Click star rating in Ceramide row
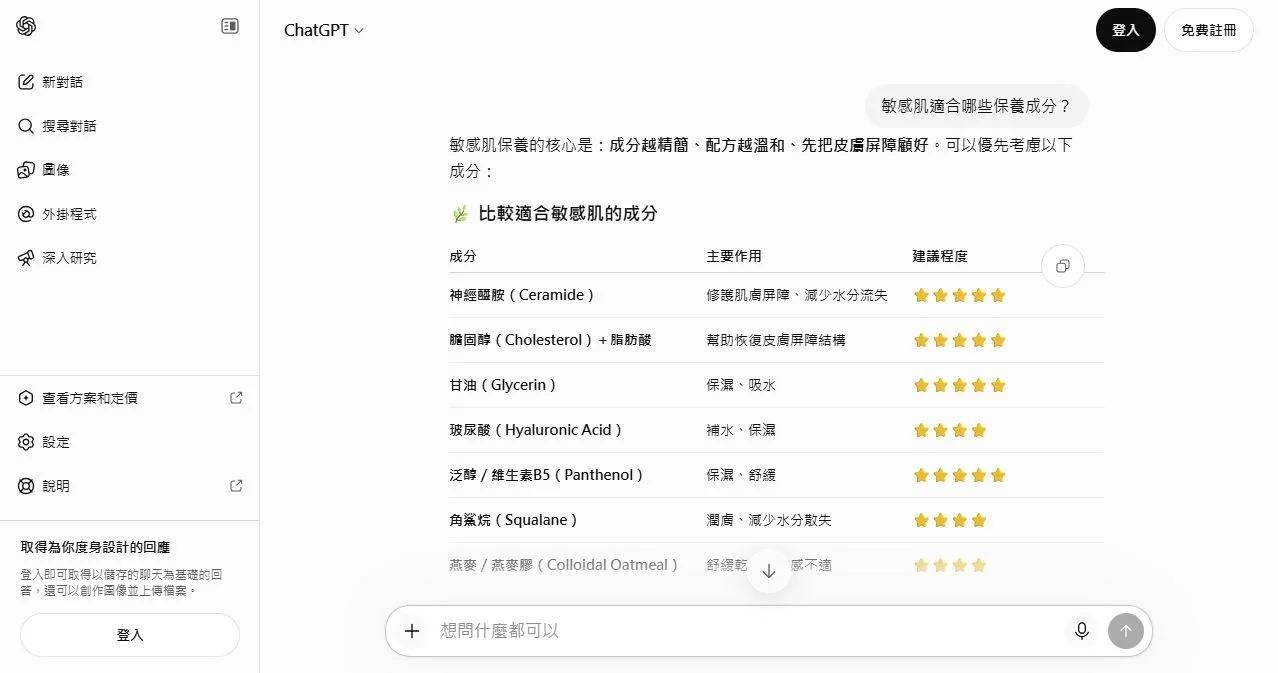Screen dimensions: 1278x673 pyautogui.click(x=959, y=295)
